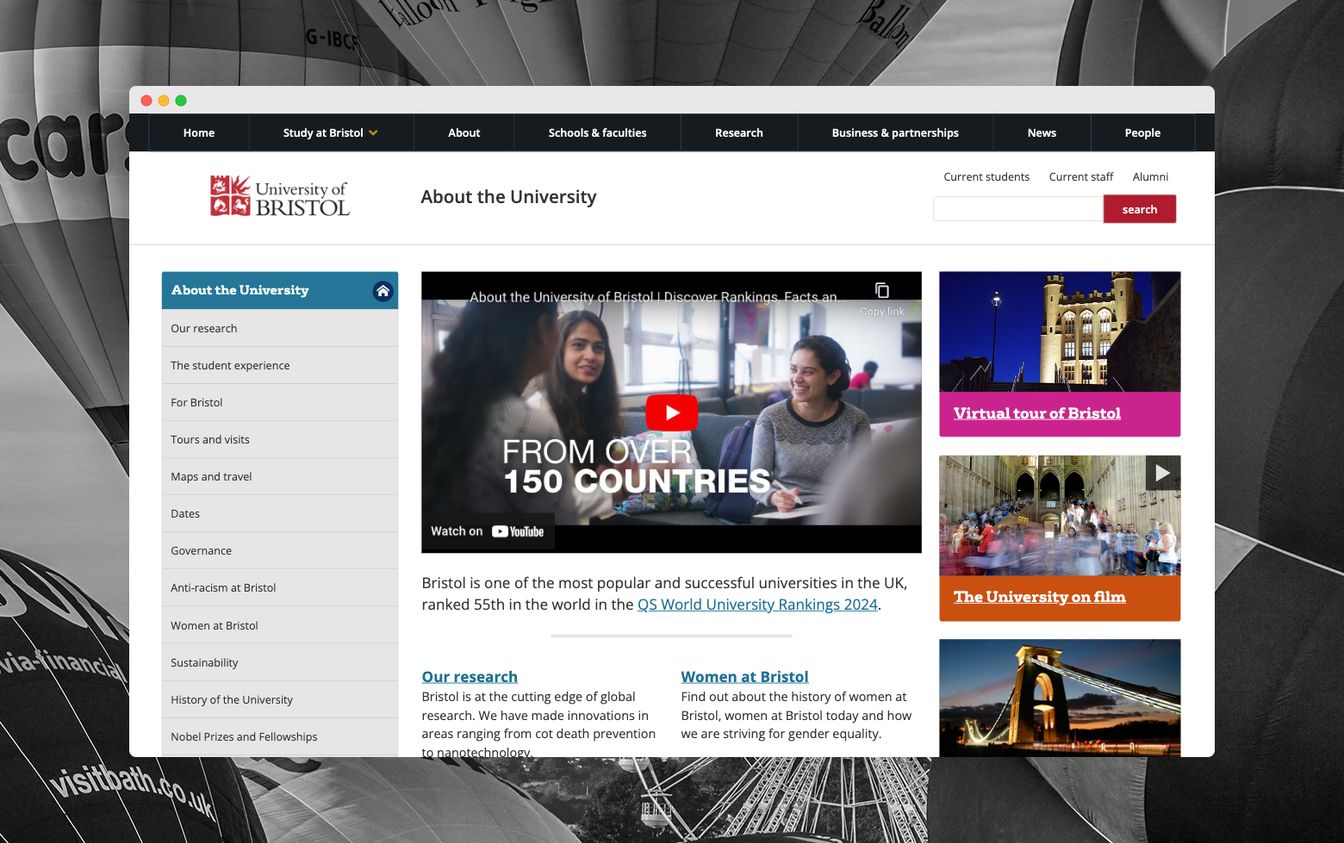1344x843 pixels.
Task: Go to Schools & faculties menu
Action: 597,133
